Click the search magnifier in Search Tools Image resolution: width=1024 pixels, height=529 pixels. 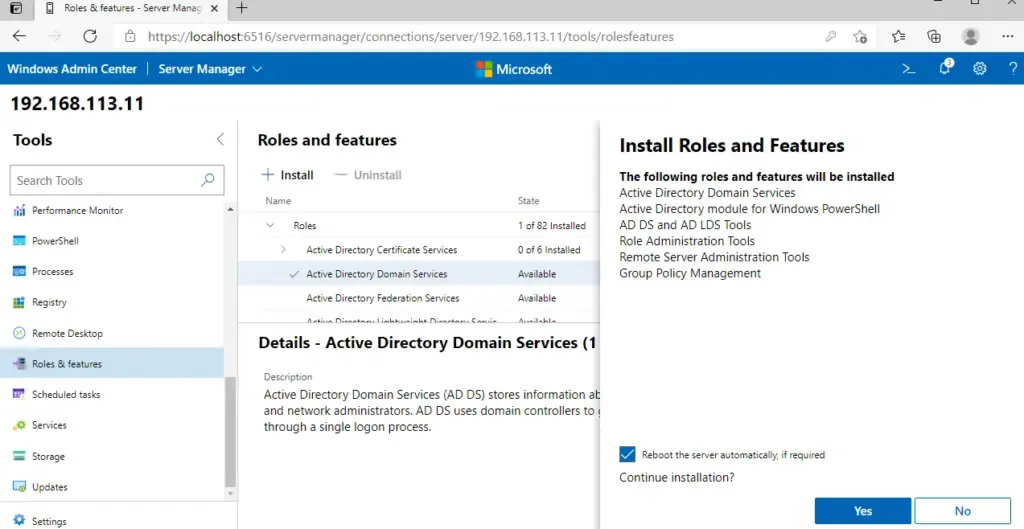[208, 180]
